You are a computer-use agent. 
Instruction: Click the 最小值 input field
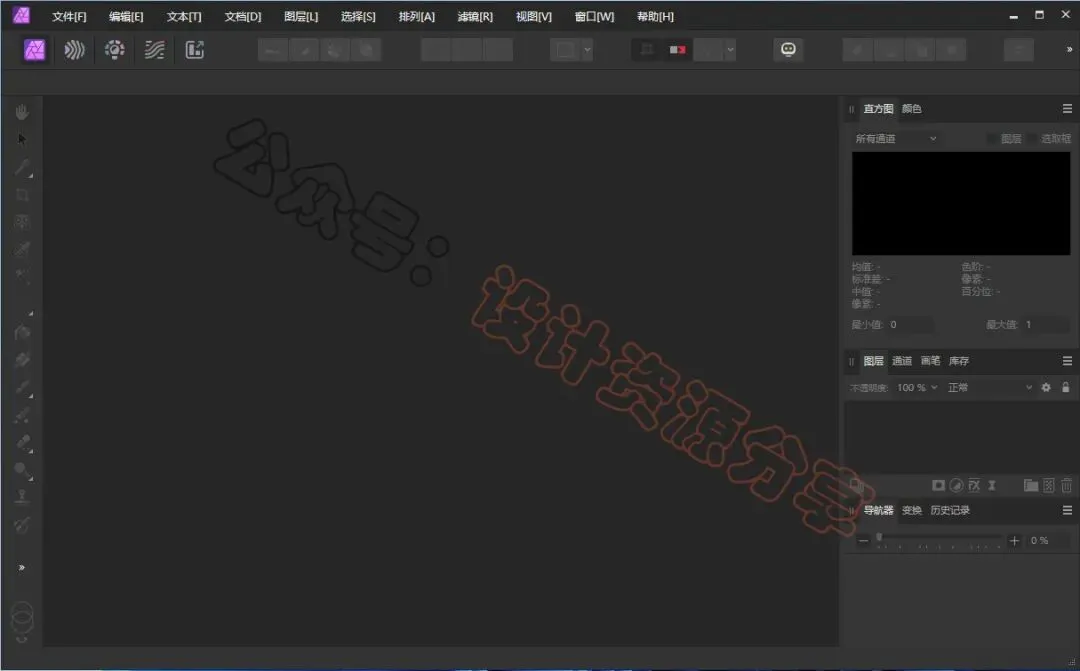coord(910,324)
